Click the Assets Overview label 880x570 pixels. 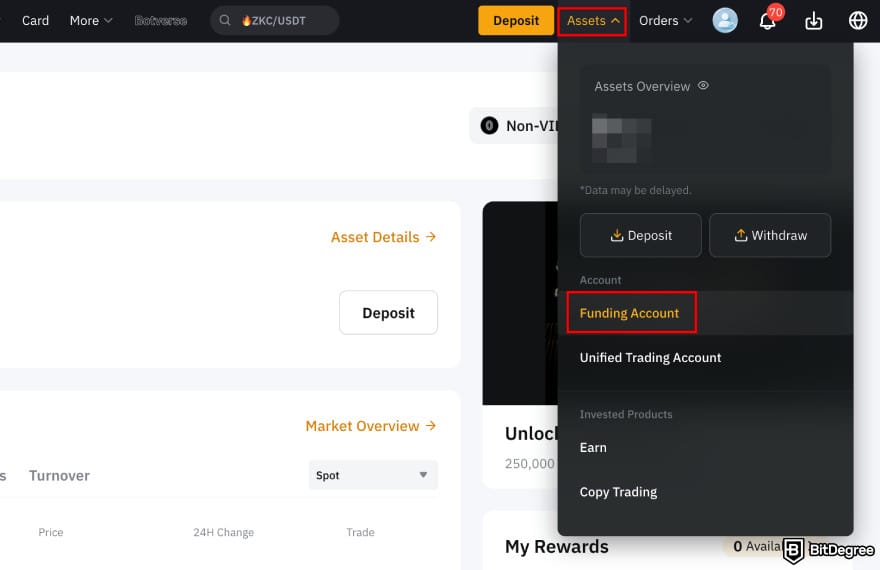point(642,86)
